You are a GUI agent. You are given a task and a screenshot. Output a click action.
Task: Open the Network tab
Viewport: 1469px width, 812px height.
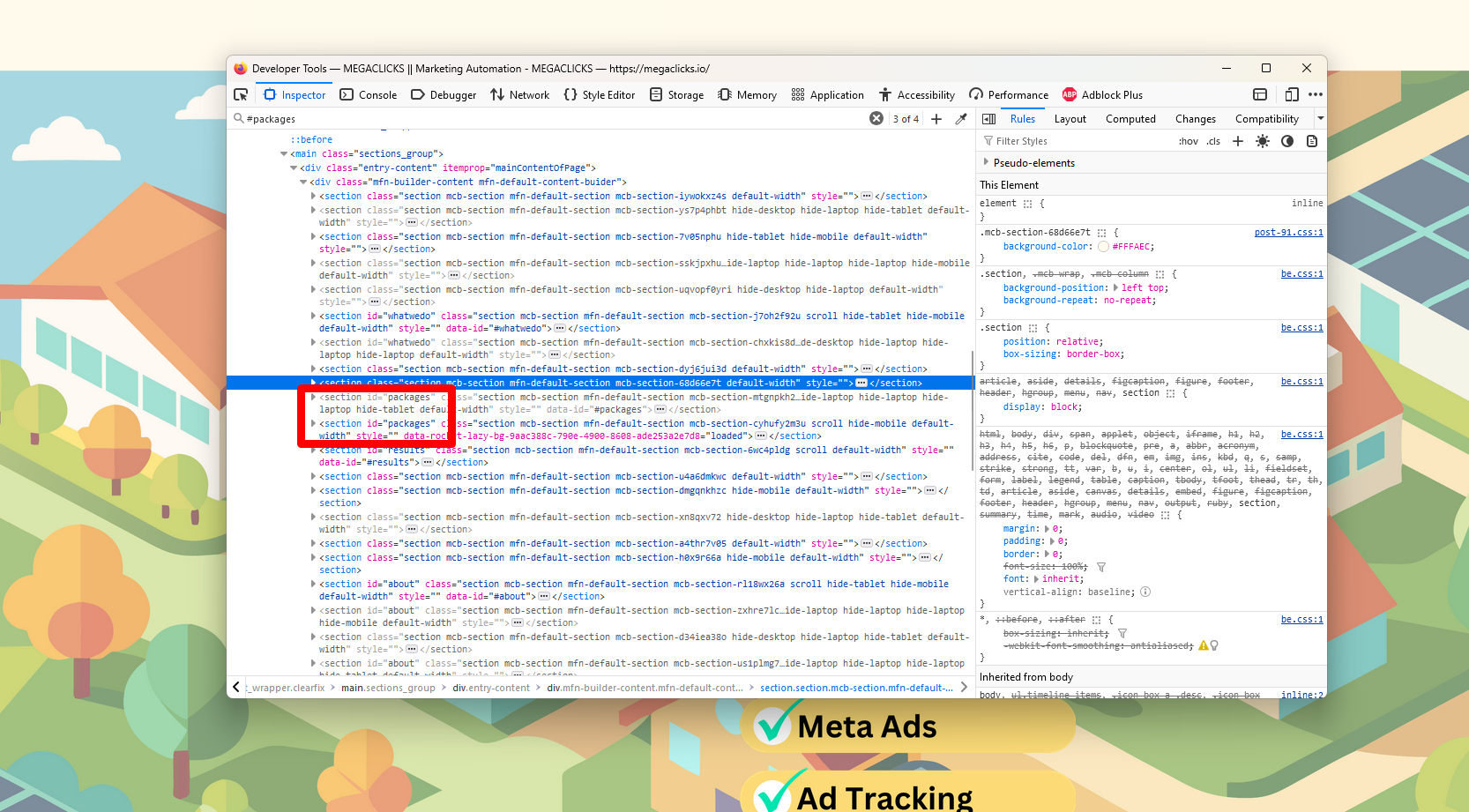[520, 94]
